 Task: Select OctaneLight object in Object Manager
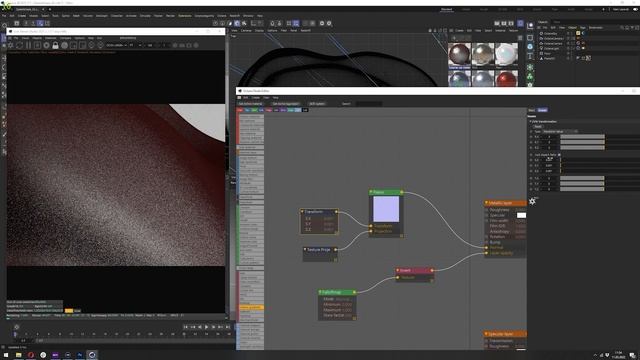point(551,48)
